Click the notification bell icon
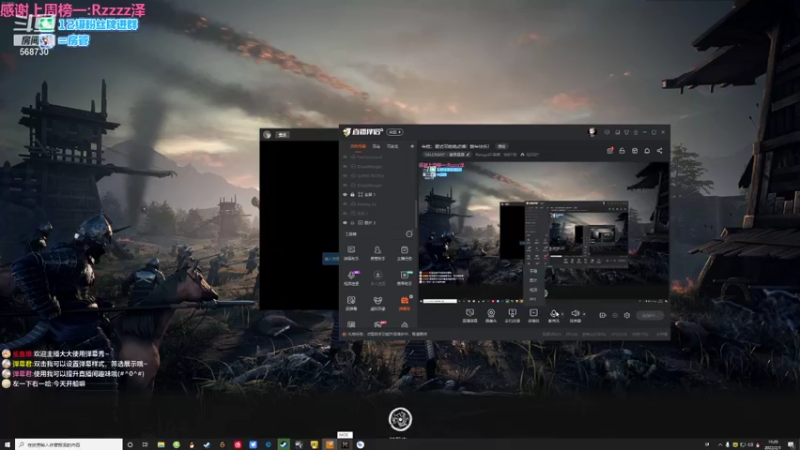The height and width of the screenshot is (450, 800). 647,151
